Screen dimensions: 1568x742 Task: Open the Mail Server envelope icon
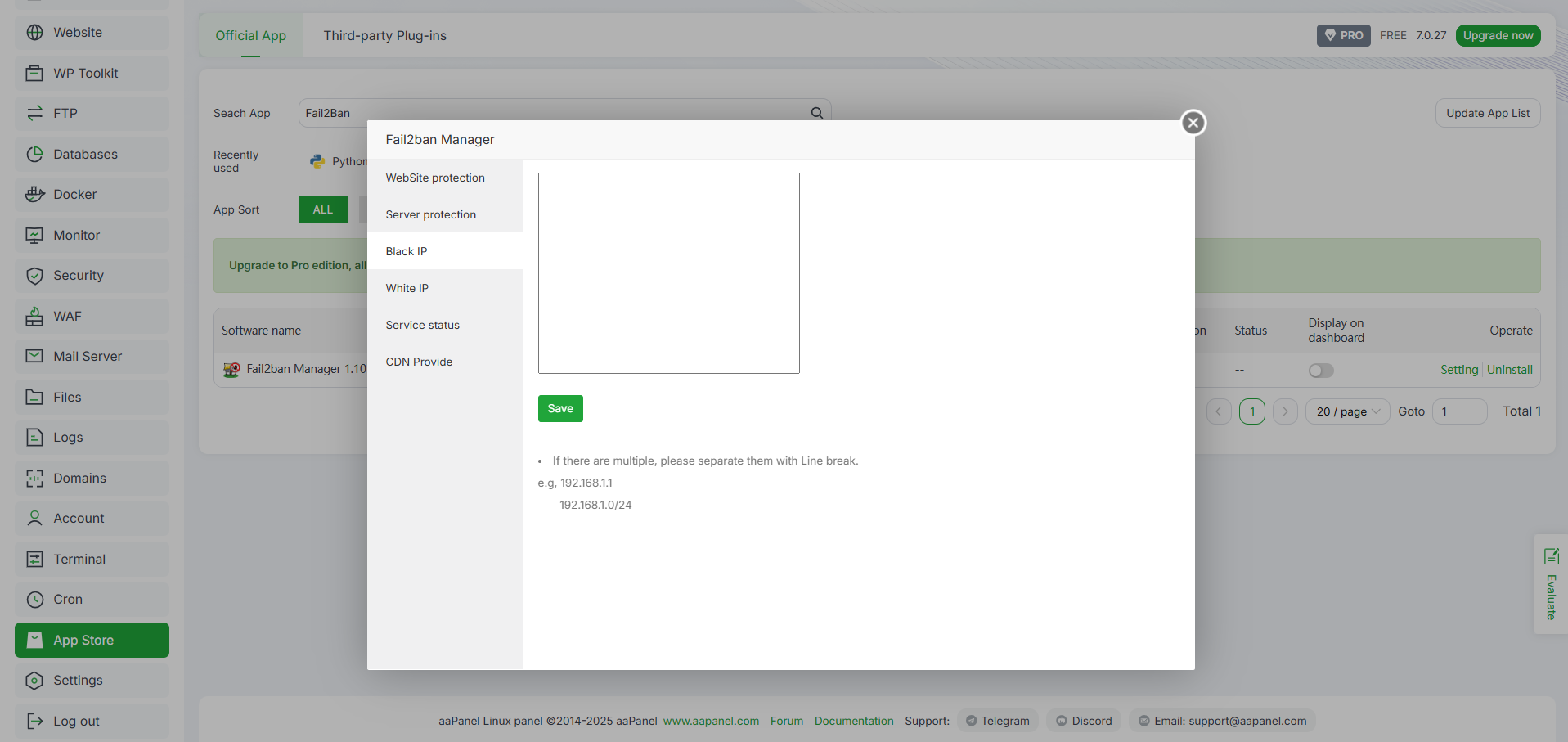pos(34,357)
